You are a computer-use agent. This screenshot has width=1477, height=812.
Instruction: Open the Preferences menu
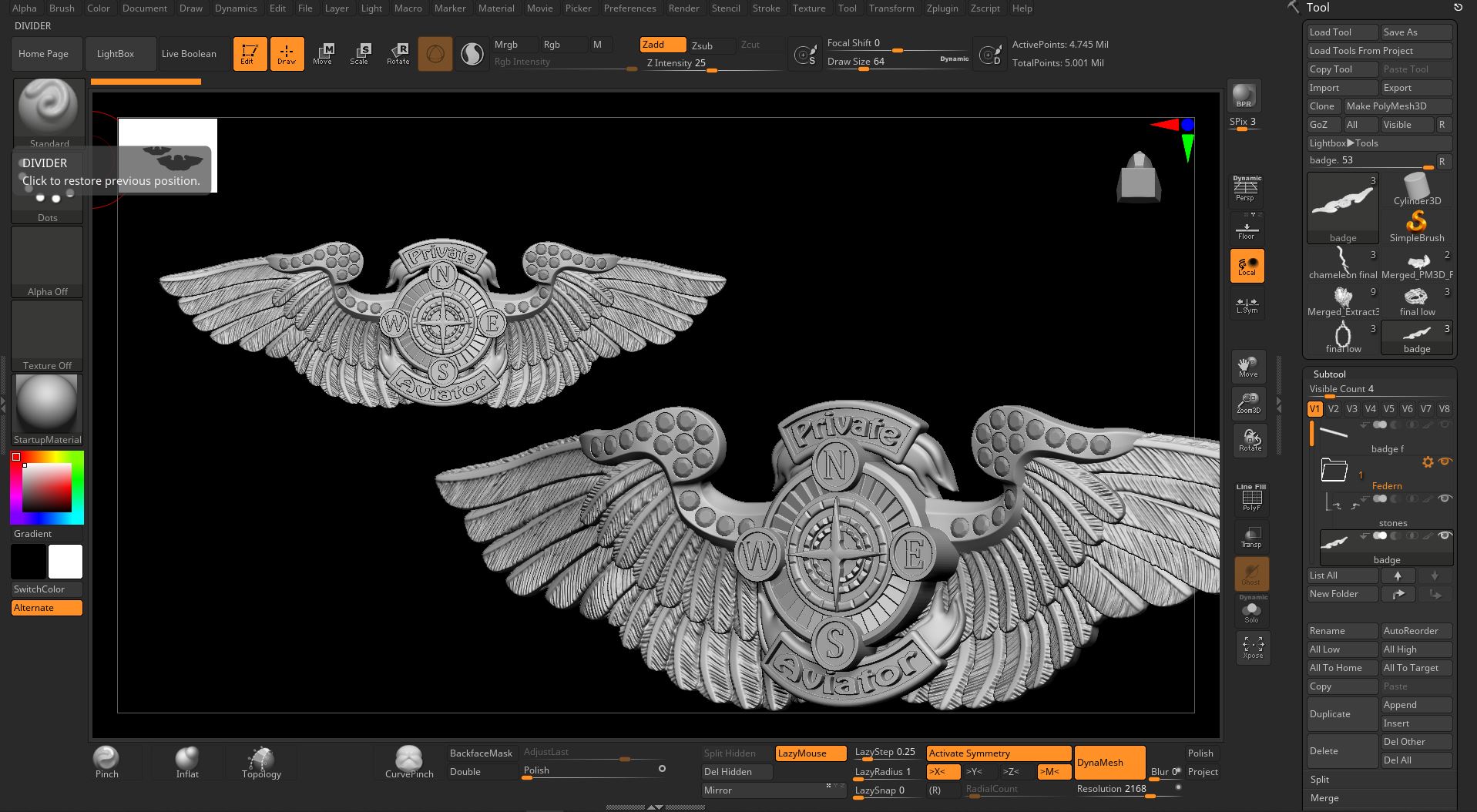[629, 8]
